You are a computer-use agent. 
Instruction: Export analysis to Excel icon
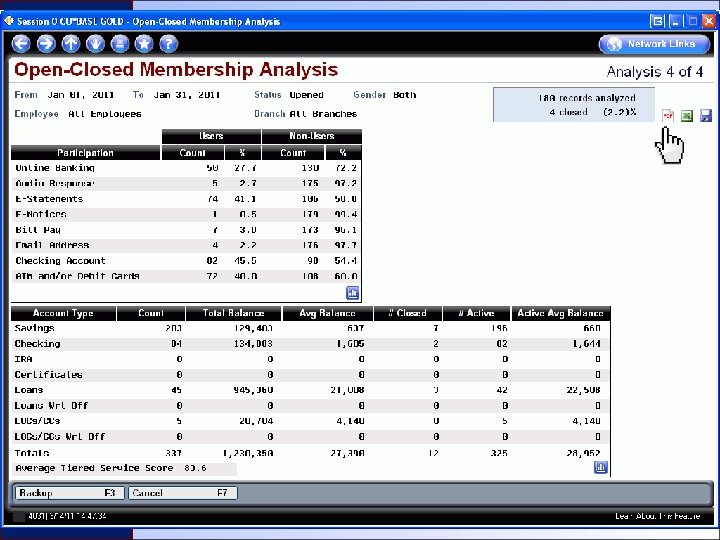[687, 116]
